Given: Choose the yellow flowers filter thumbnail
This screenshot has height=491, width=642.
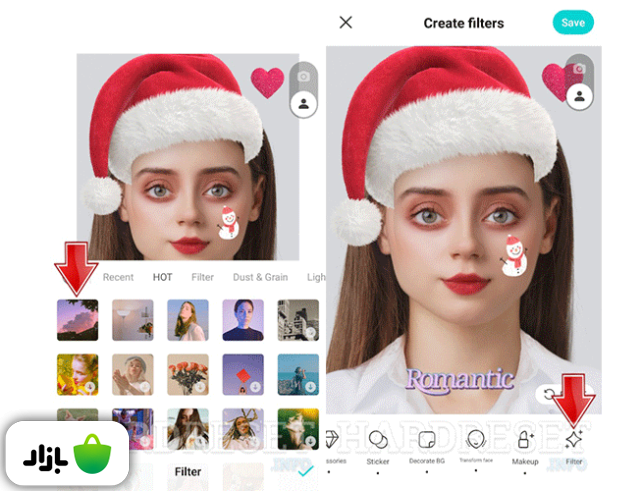Looking at the screenshot, I should [x=77, y=373].
